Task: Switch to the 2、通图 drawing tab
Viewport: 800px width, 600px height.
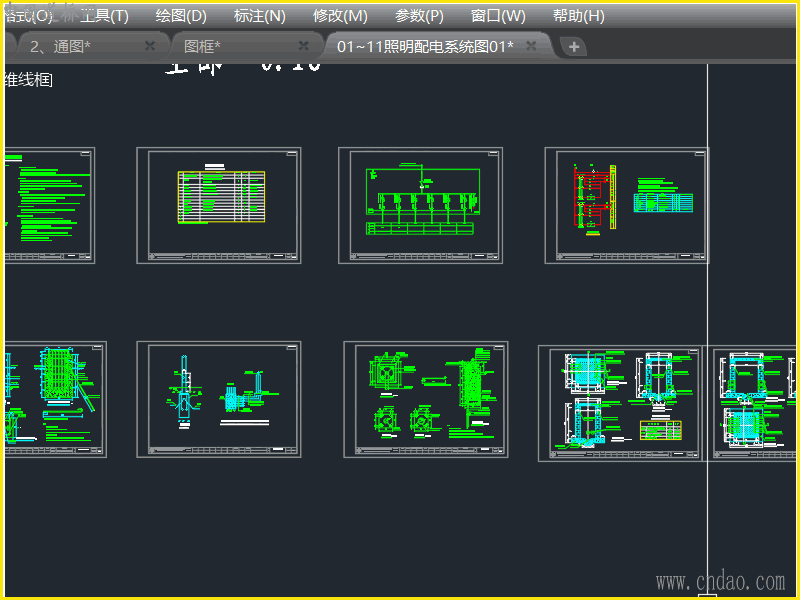Action: [62, 46]
